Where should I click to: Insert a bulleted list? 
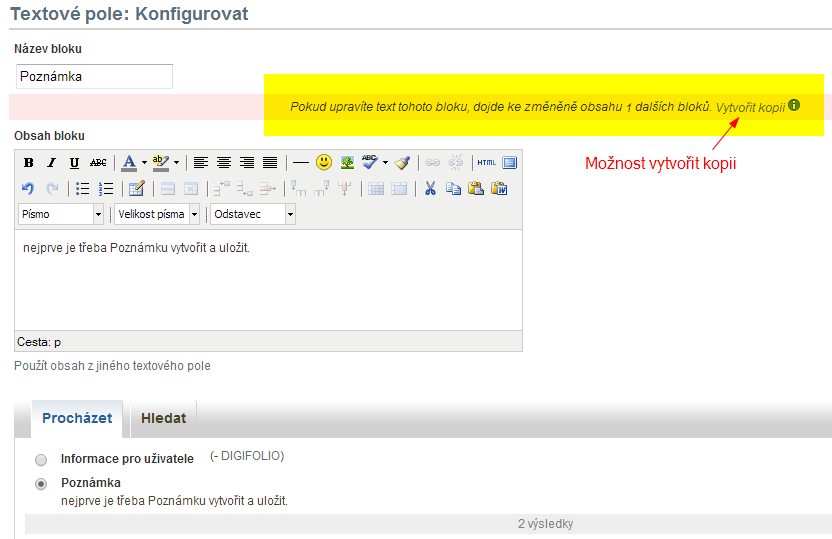(82, 188)
